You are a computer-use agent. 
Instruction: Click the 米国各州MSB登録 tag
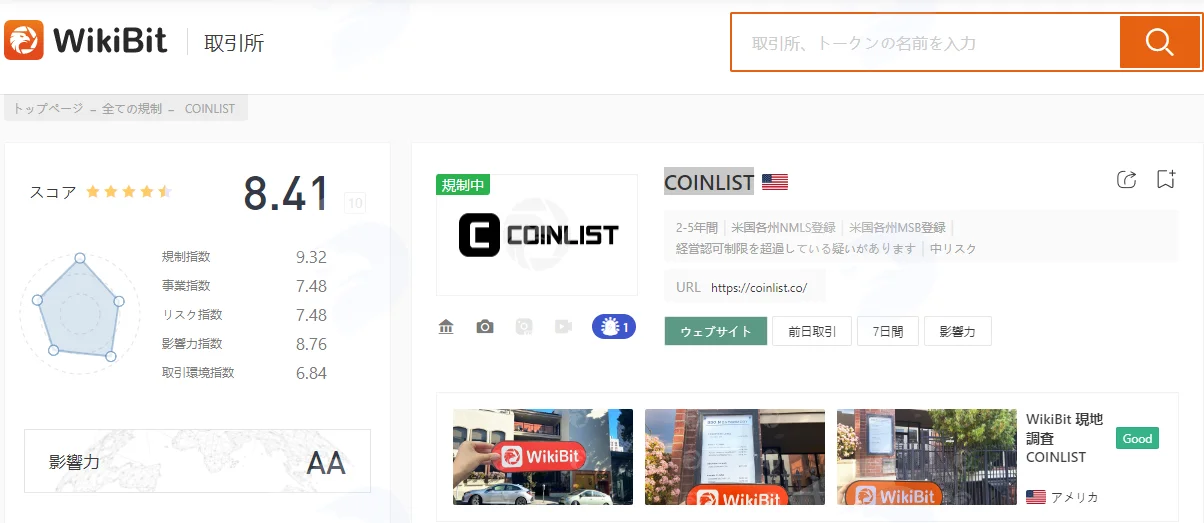(x=898, y=228)
